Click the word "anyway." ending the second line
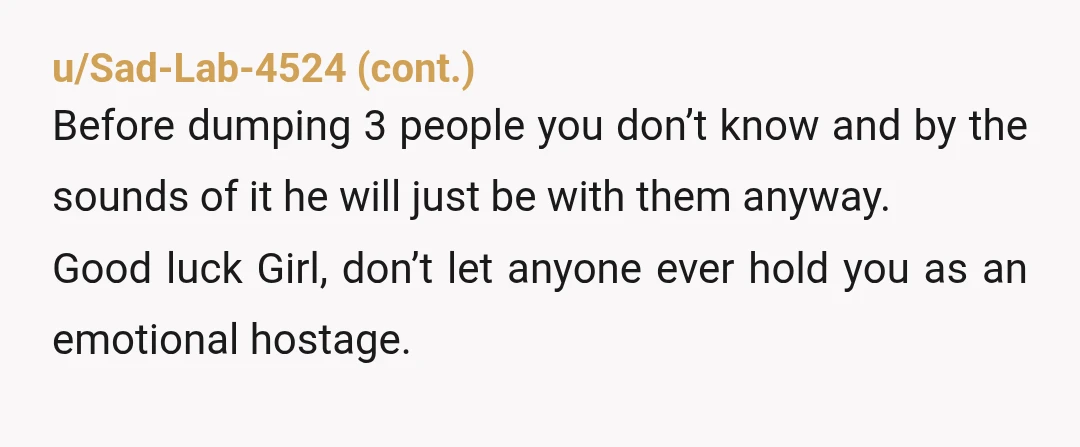This screenshot has width=1080, height=447. [816, 200]
